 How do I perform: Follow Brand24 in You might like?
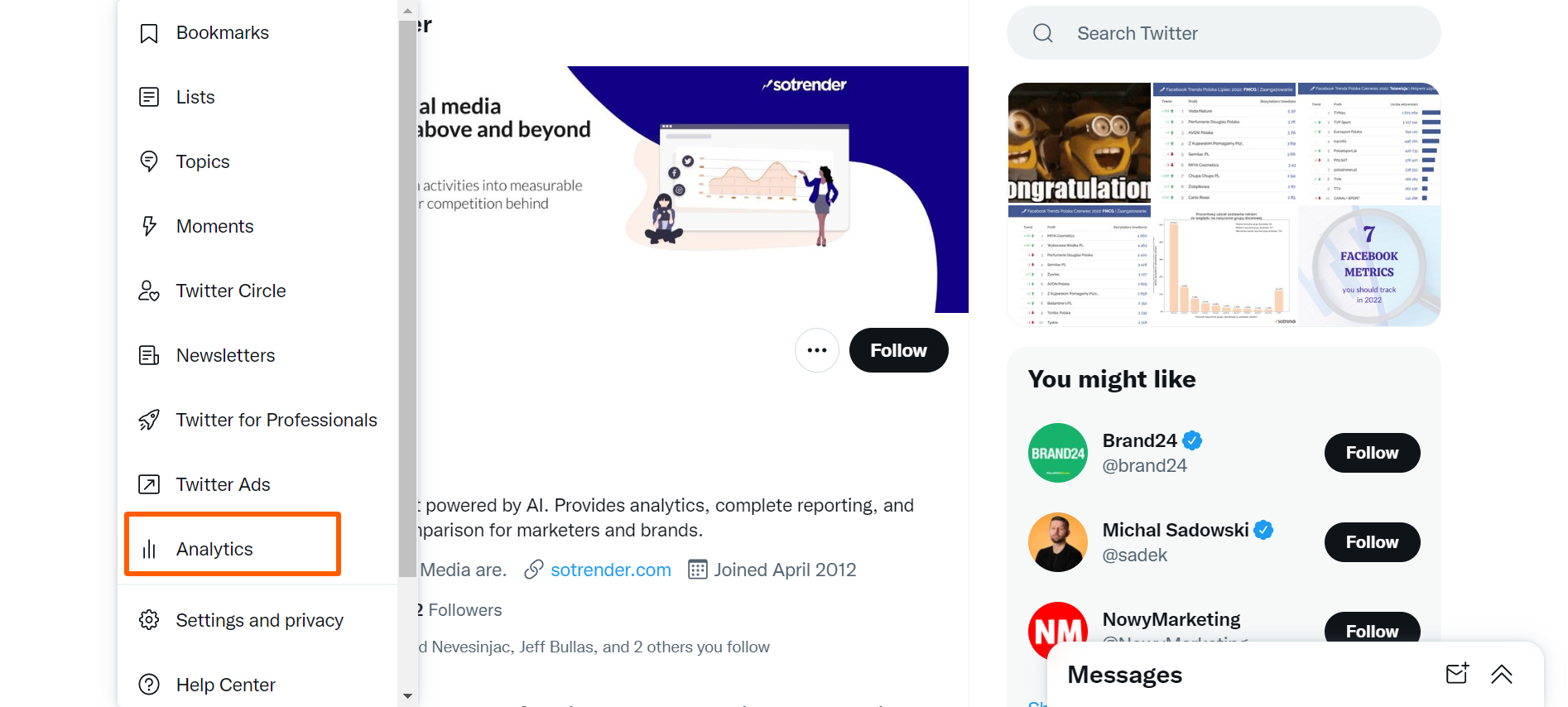(x=1372, y=453)
